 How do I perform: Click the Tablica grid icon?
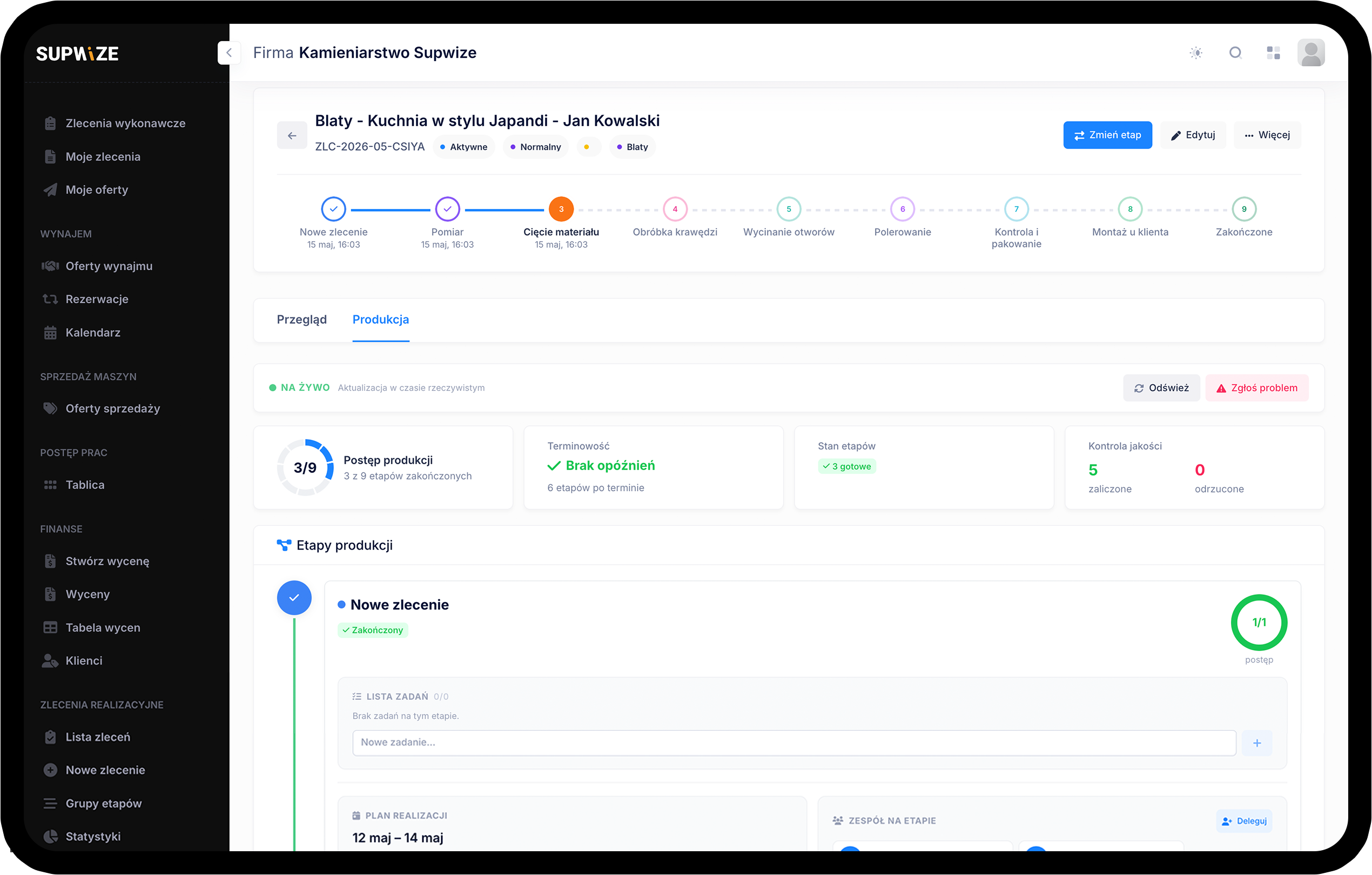(50, 485)
